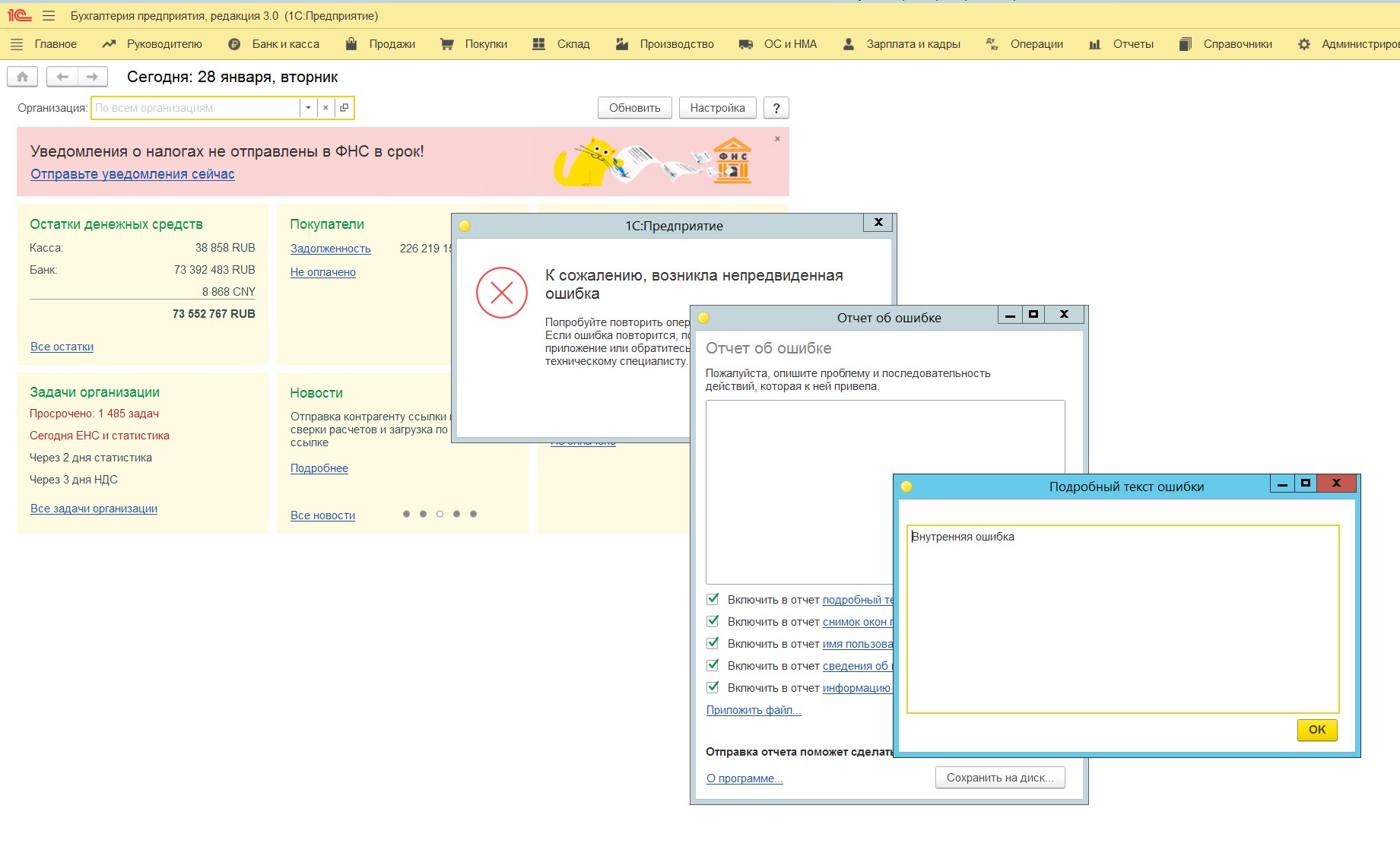Go to the home page icon
1400x856 pixels.
pyautogui.click(x=23, y=77)
